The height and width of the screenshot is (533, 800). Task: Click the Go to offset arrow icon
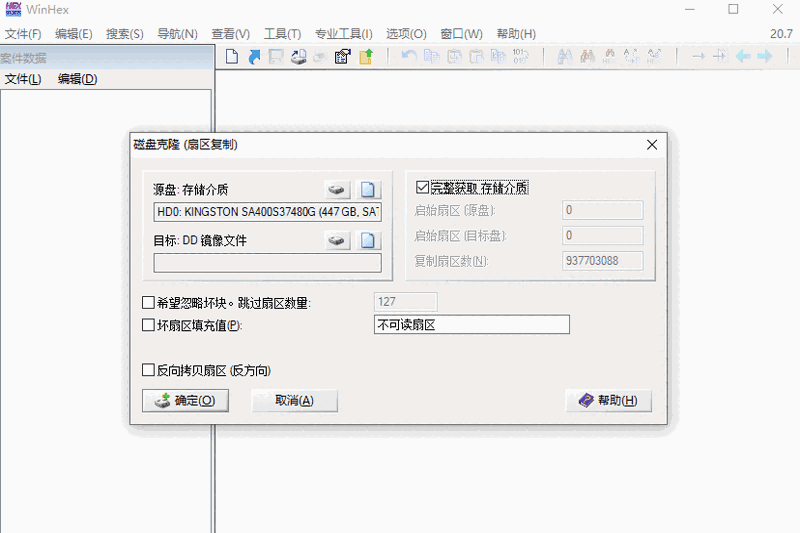pos(698,56)
